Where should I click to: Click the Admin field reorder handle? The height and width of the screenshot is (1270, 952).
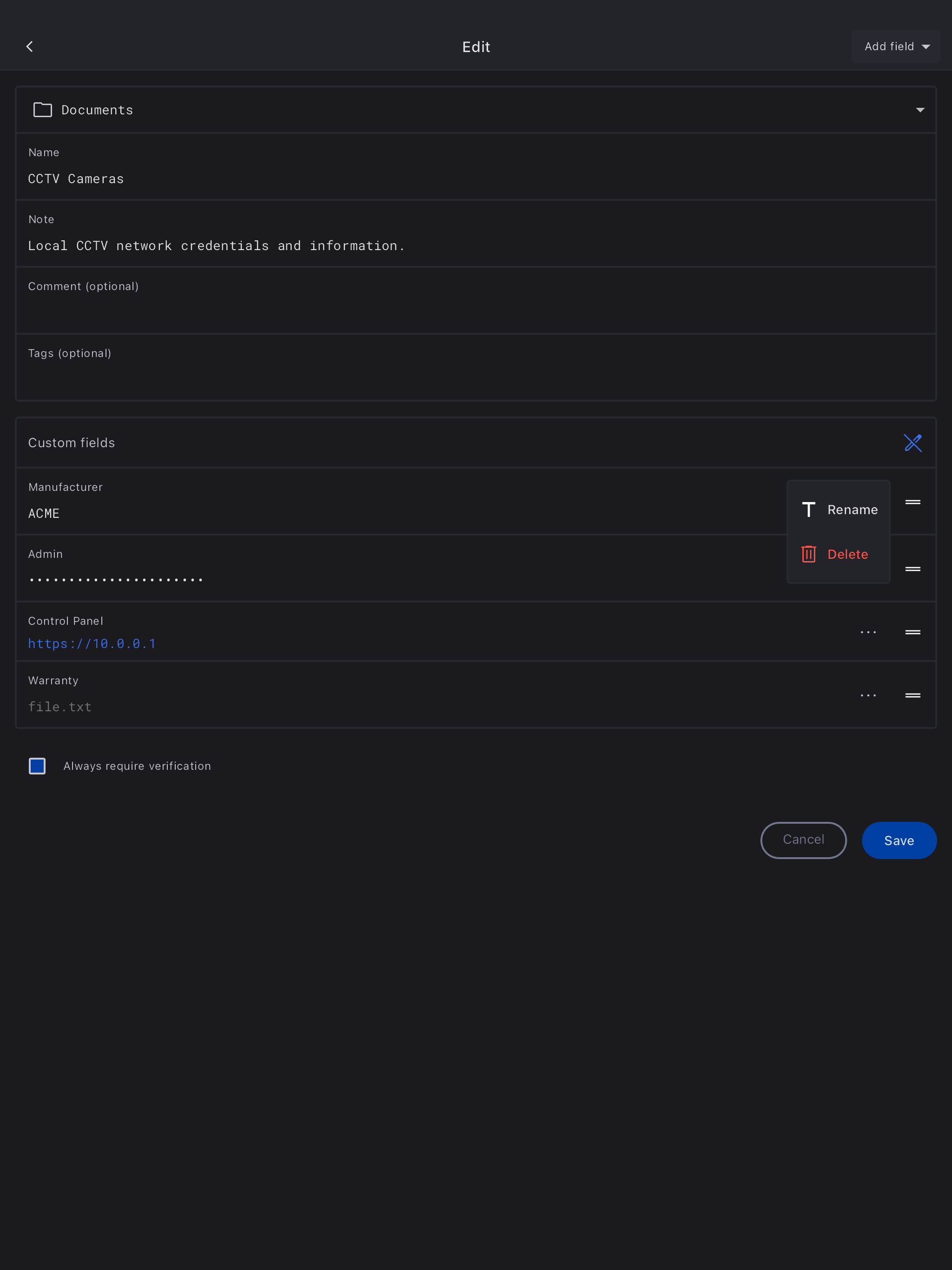pos(912,569)
